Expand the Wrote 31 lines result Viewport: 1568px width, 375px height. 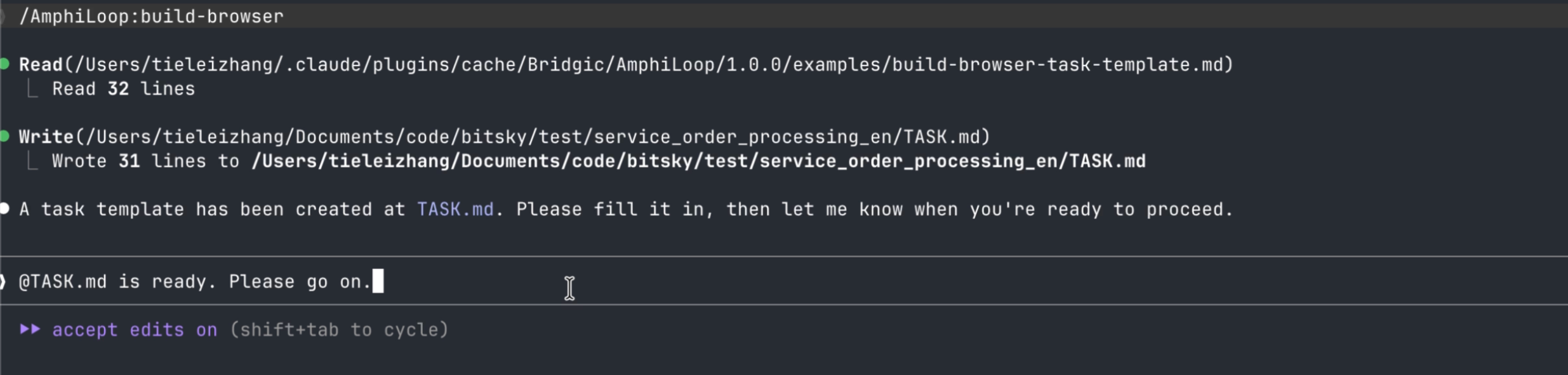pos(599,161)
